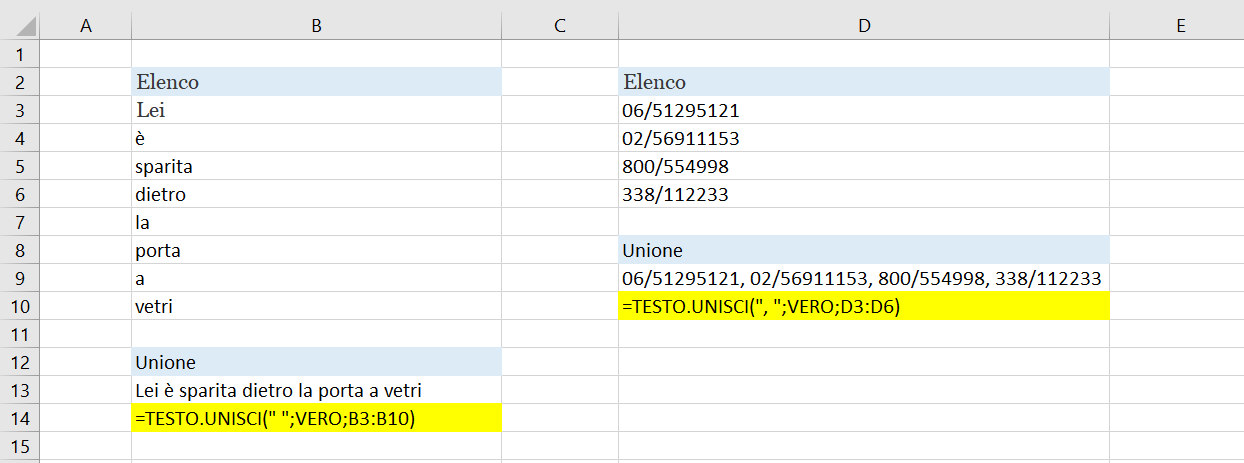
Task: Select the cell containing dietro
Action: click(316, 194)
